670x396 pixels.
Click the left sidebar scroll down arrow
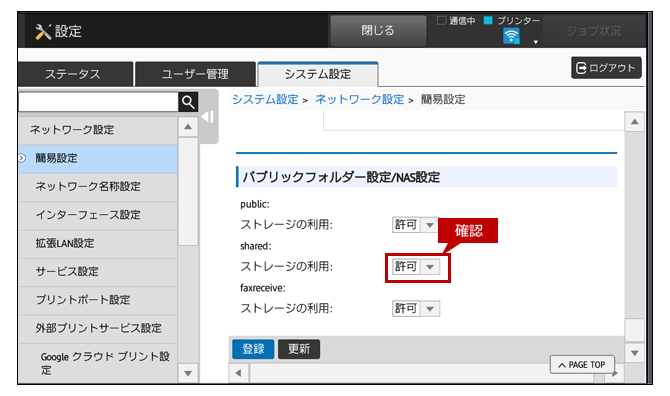(x=188, y=373)
